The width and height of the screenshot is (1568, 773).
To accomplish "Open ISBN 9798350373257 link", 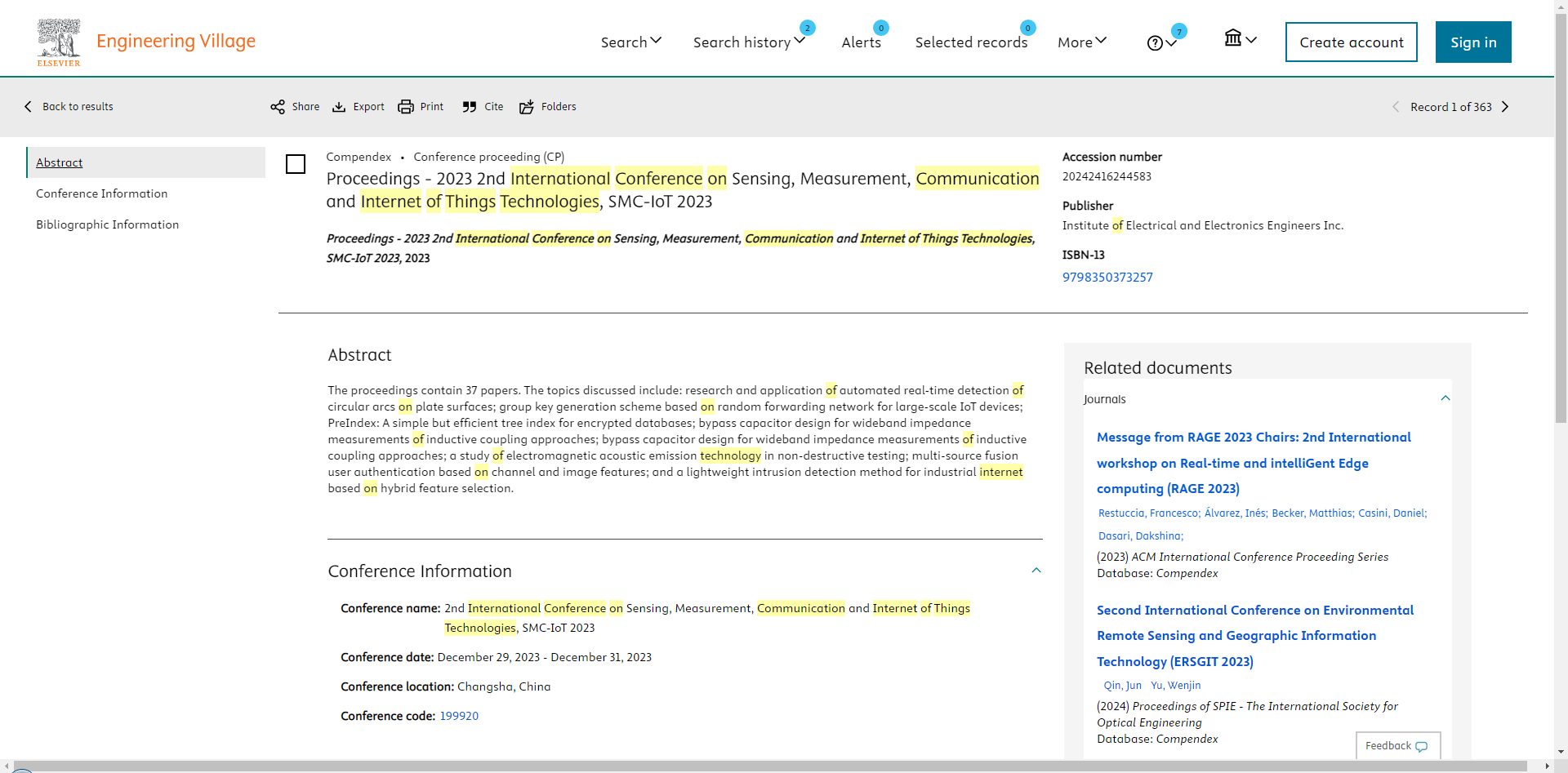I will 1107,278.
